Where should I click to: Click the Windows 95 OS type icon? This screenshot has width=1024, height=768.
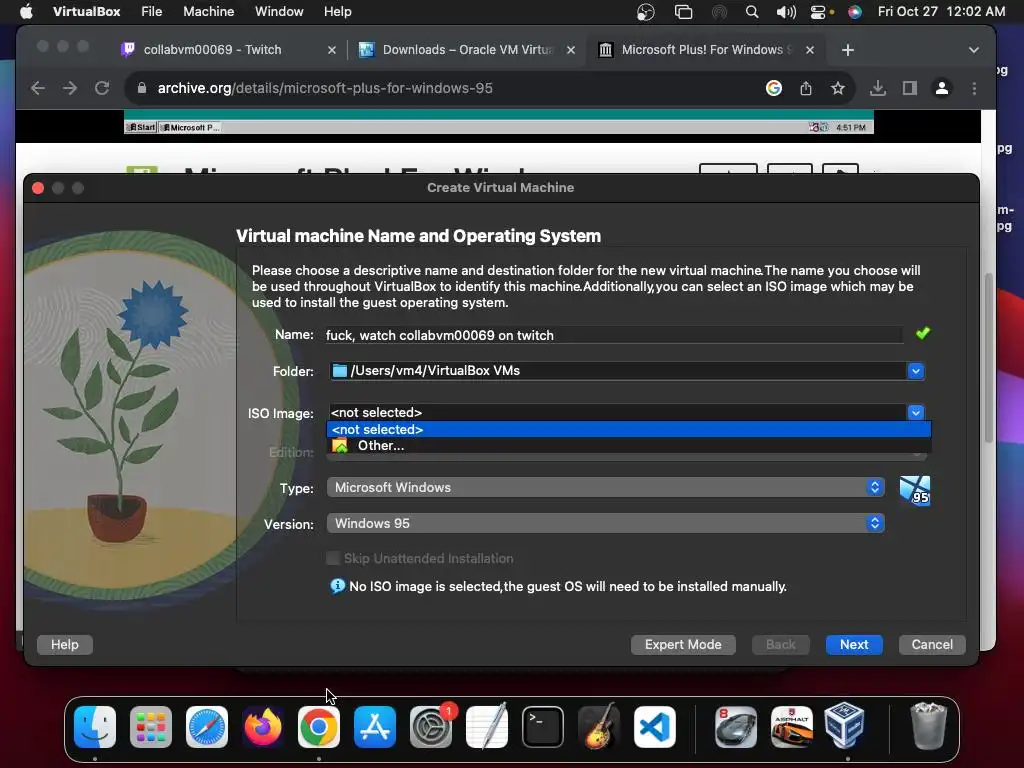click(x=914, y=490)
